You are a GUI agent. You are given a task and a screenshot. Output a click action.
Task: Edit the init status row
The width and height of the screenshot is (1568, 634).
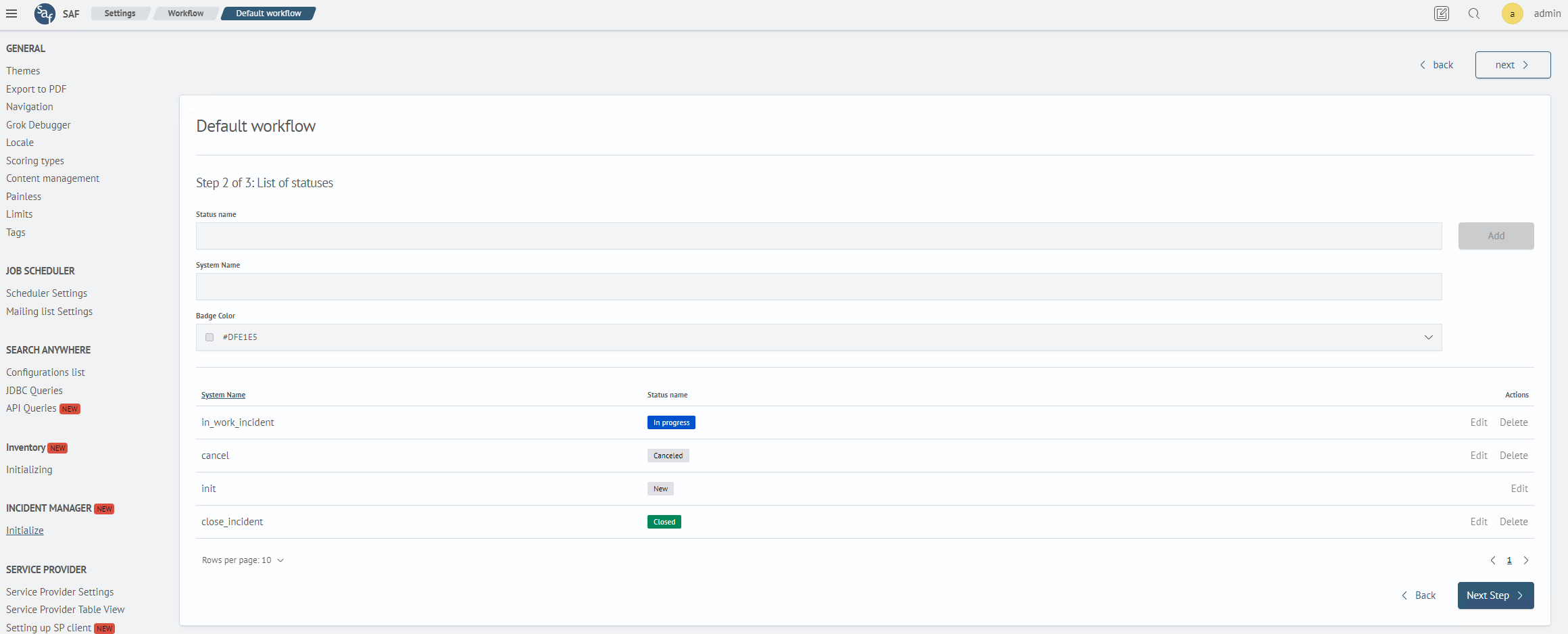[1519, 489]
